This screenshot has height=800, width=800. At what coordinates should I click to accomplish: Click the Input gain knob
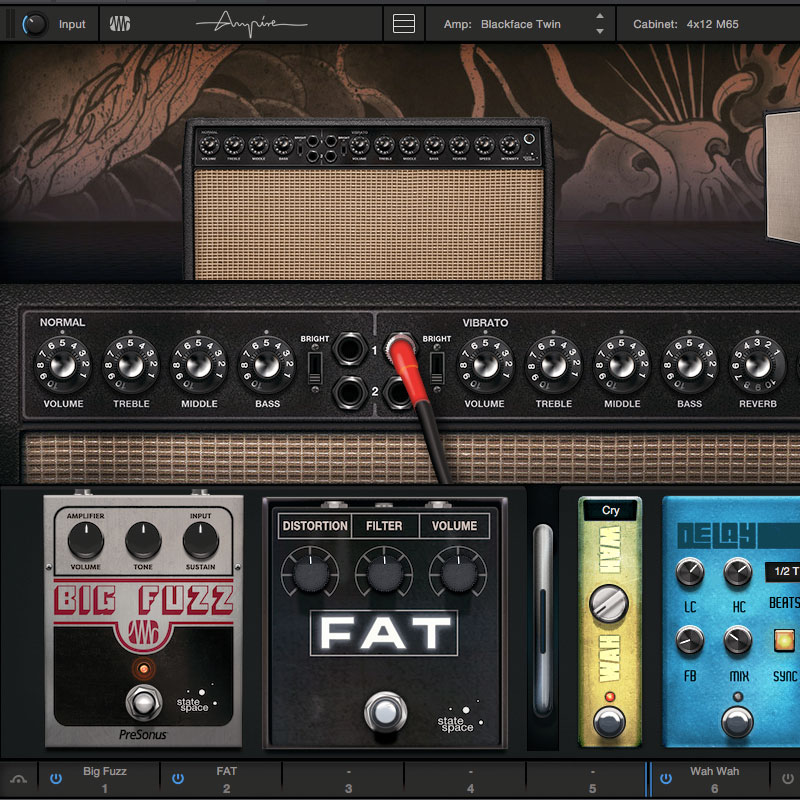point(34,24)
